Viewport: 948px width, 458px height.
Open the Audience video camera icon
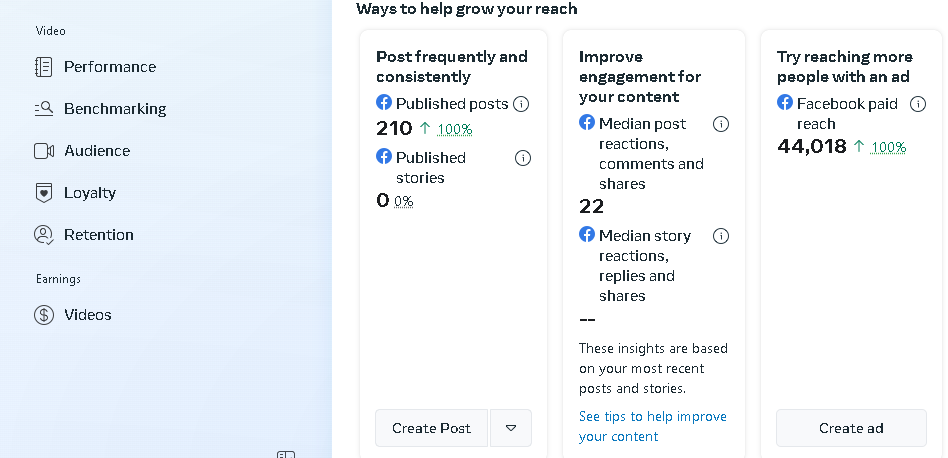pos(44,150)
